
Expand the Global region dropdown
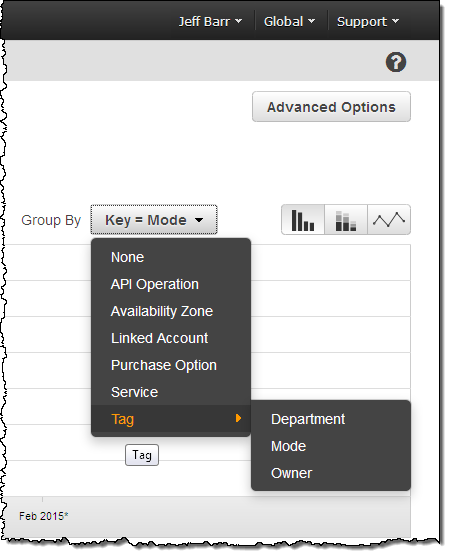289,22
